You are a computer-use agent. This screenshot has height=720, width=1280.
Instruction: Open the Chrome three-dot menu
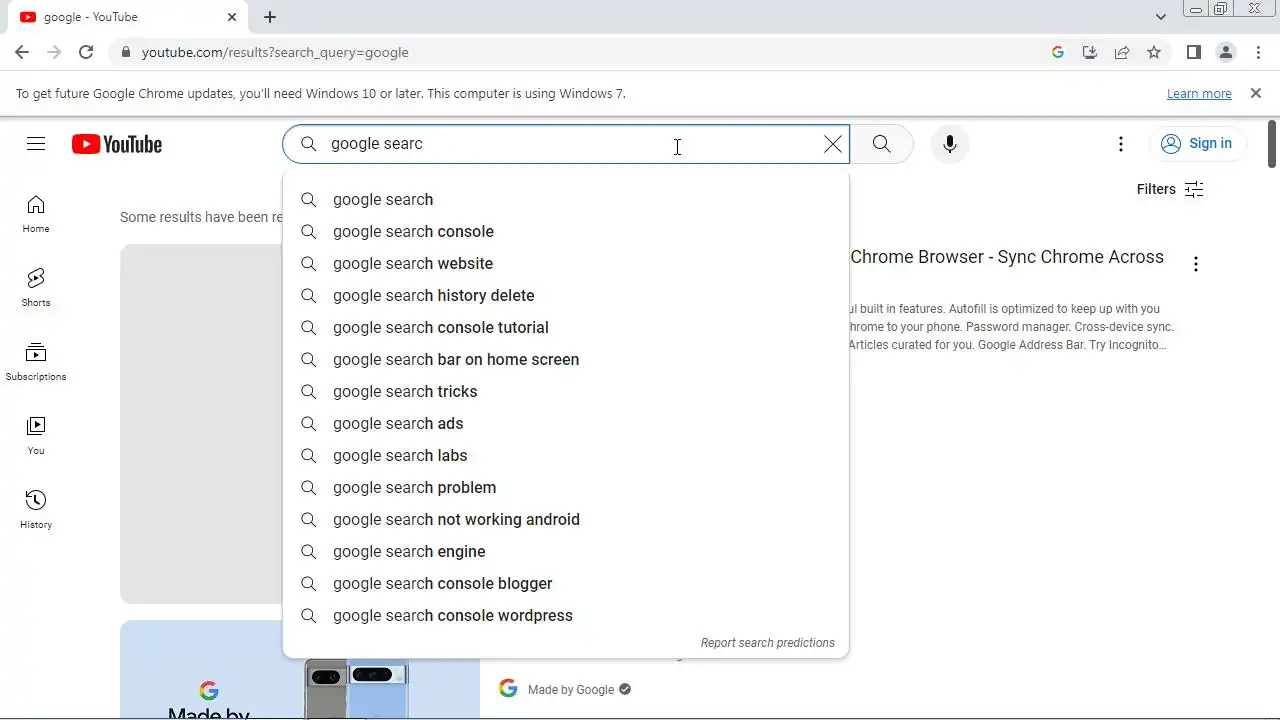click(x=1258, y=52)
